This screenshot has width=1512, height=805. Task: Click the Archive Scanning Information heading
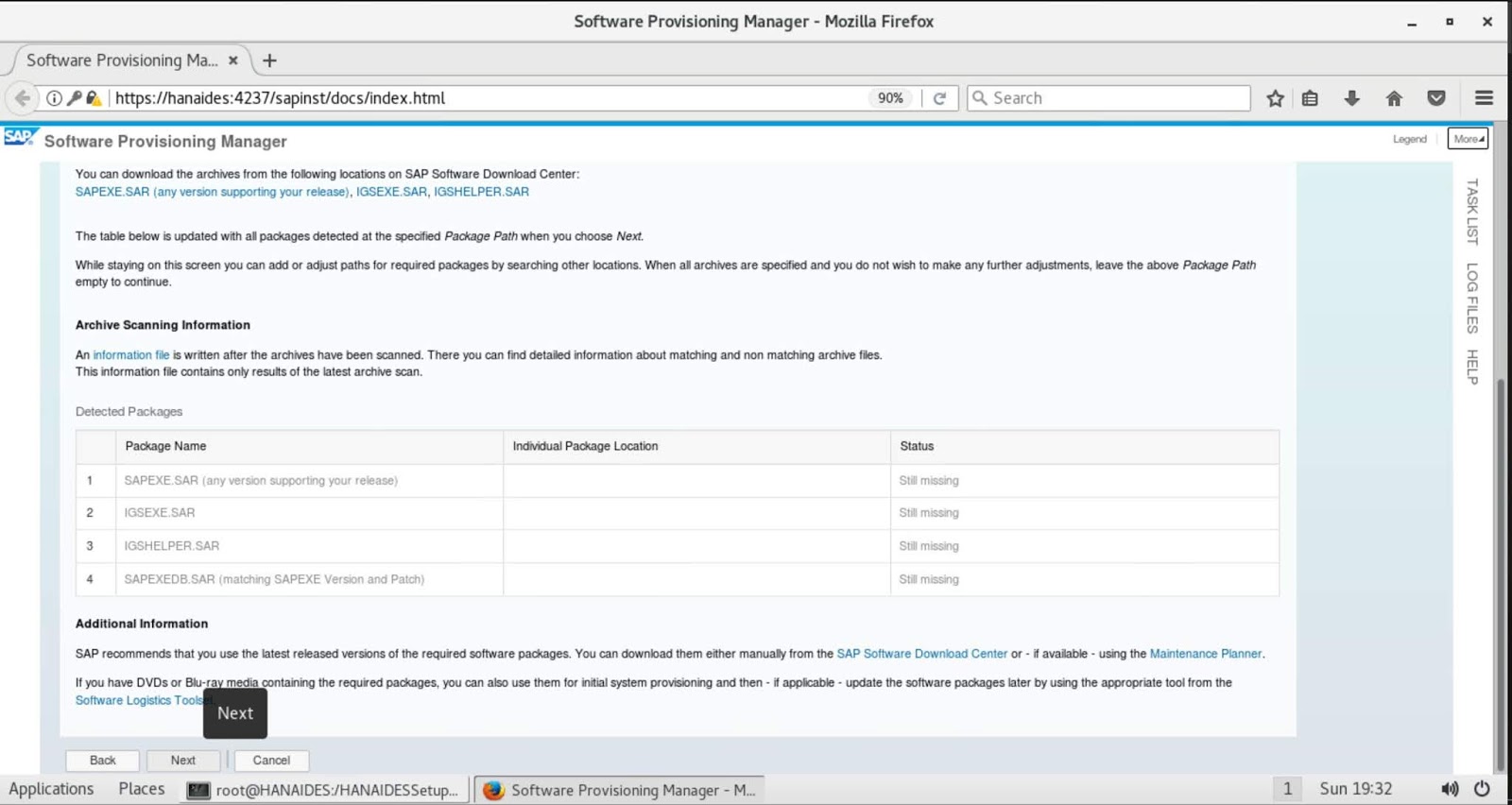click(x=163, y=325)
